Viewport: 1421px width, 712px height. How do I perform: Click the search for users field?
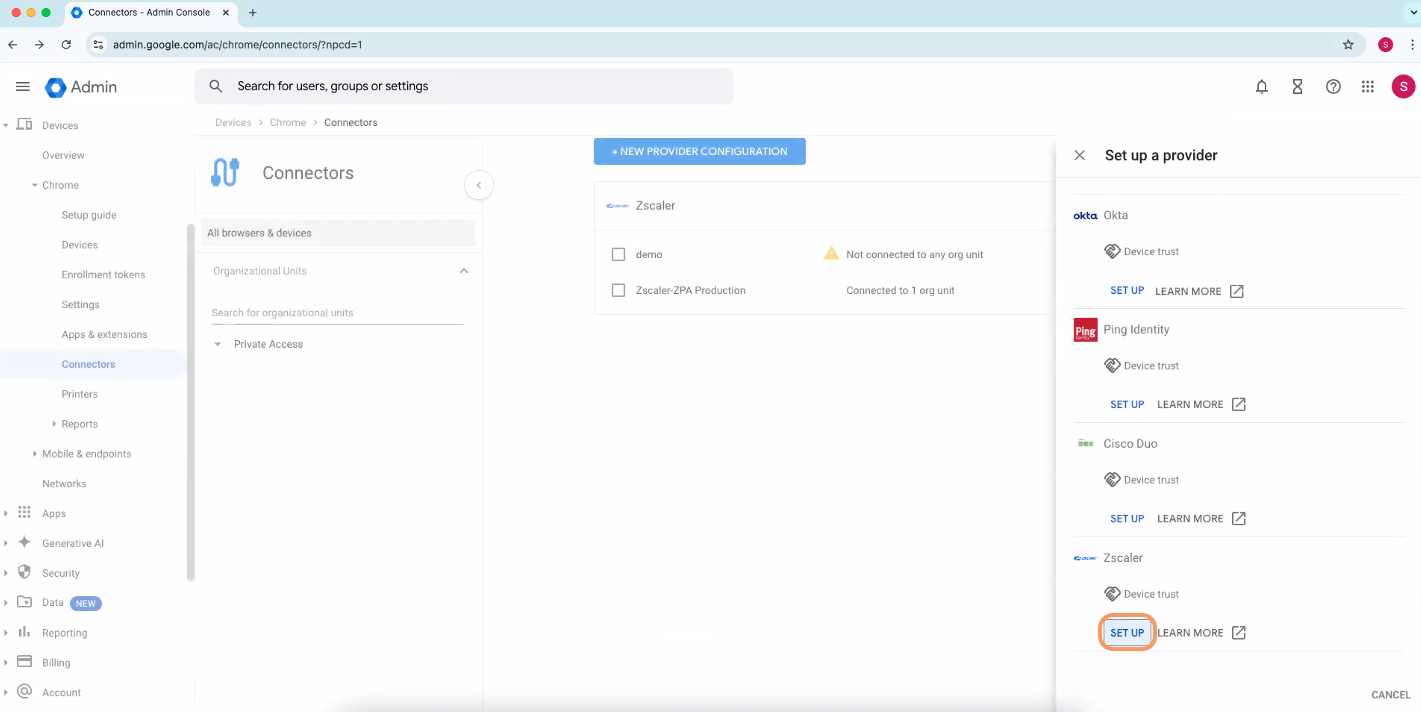(x=463, y=86)
